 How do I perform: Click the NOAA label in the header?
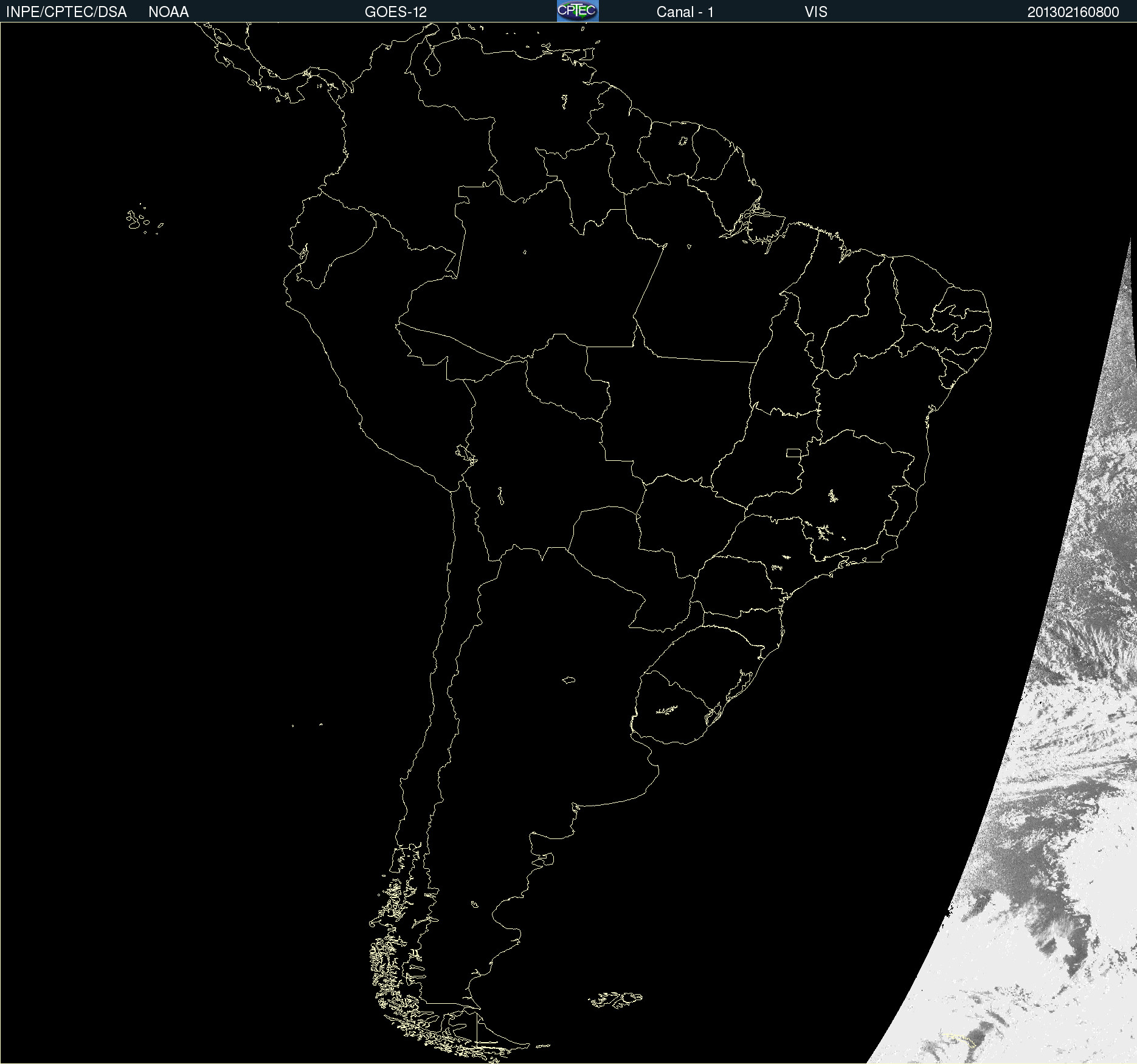pyautogui.click(x=168, y=12)
